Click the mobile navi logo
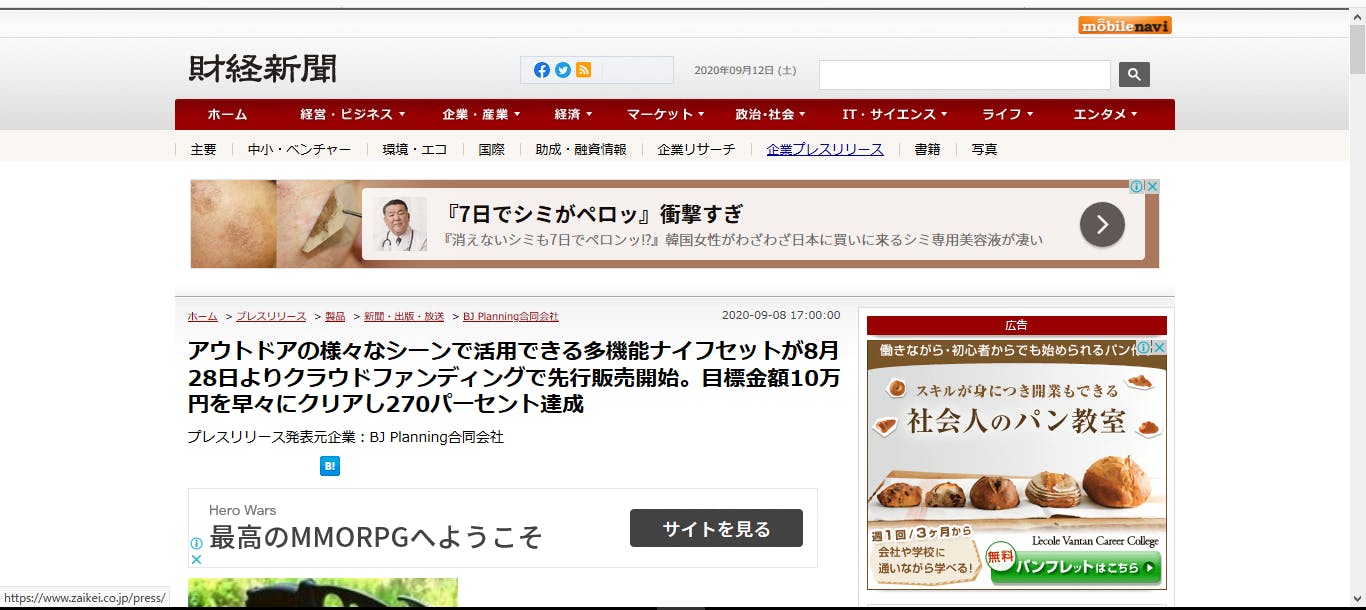The image size is (1366, 610). pyautogui.click(x=1124, y=25)
